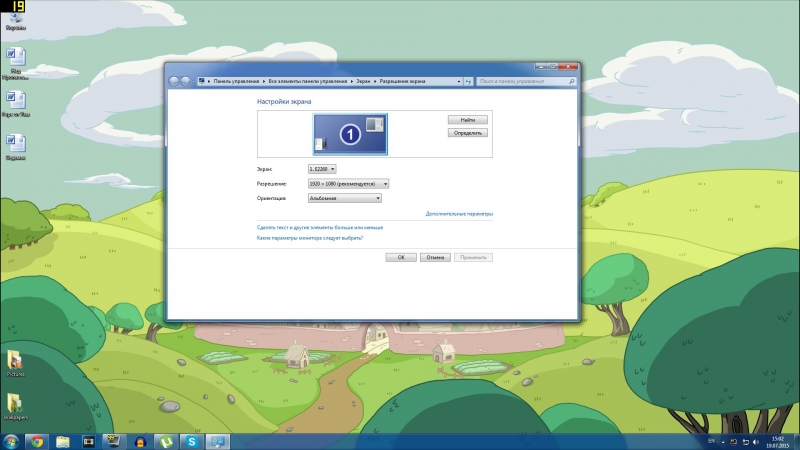Click the Применить button
This screenshot has width=800, height=450.
[473, 257]
